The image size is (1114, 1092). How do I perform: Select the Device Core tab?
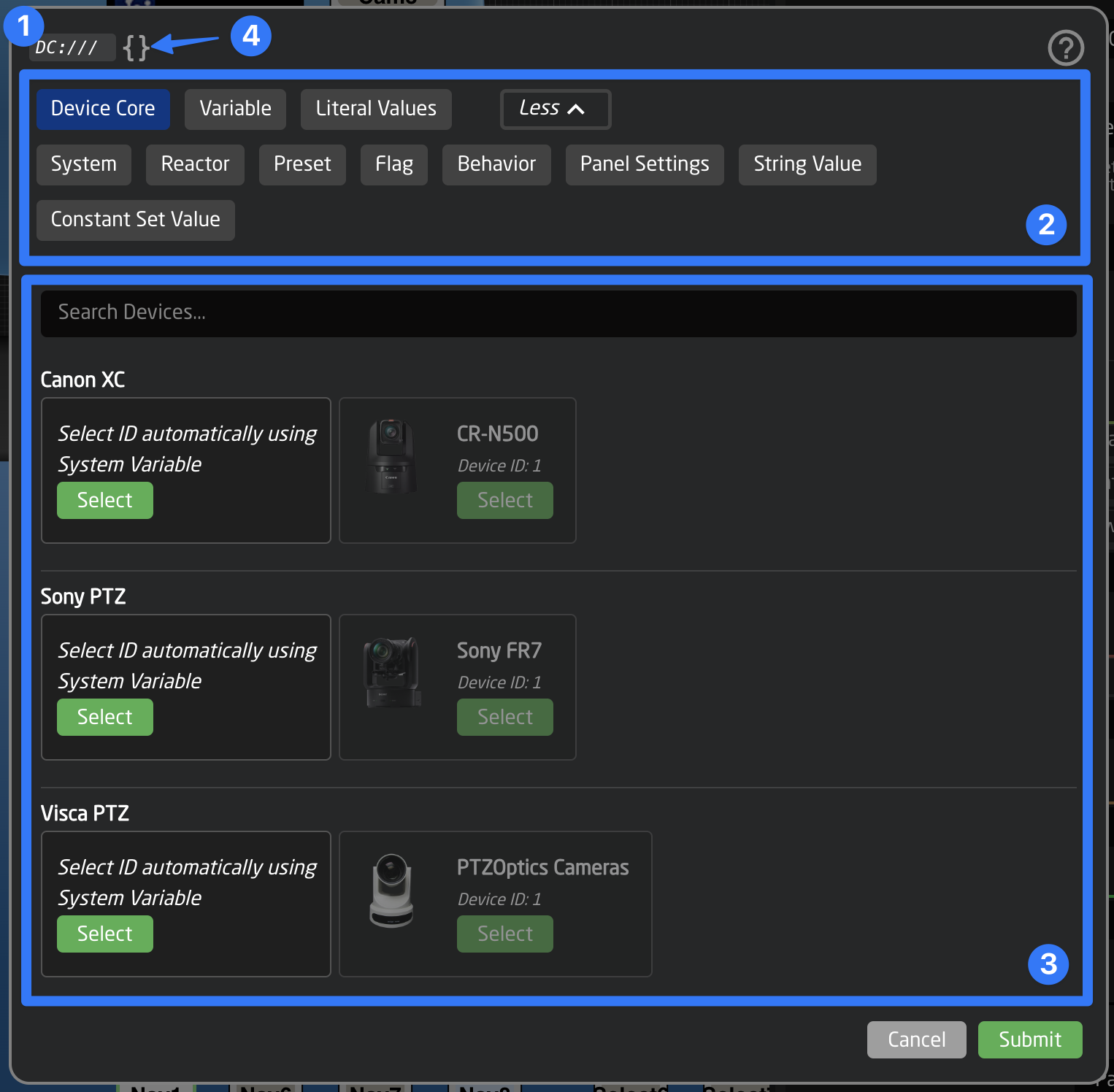(103, 109)
